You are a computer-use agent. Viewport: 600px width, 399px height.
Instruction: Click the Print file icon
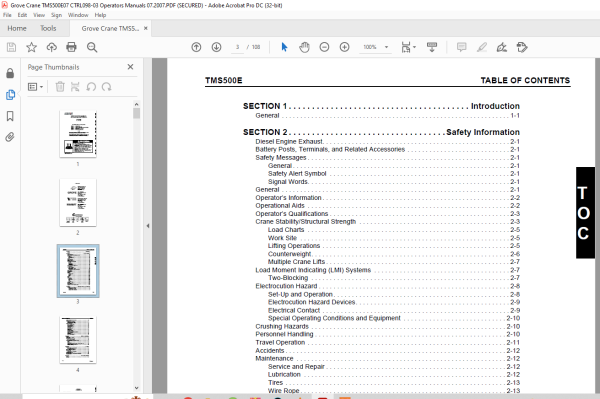pos(71,47)
